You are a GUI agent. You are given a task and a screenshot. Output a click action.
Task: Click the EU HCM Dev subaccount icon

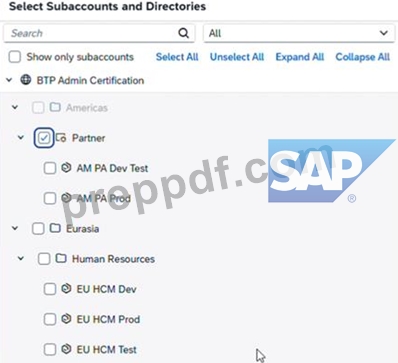click(x=66, y=289)
